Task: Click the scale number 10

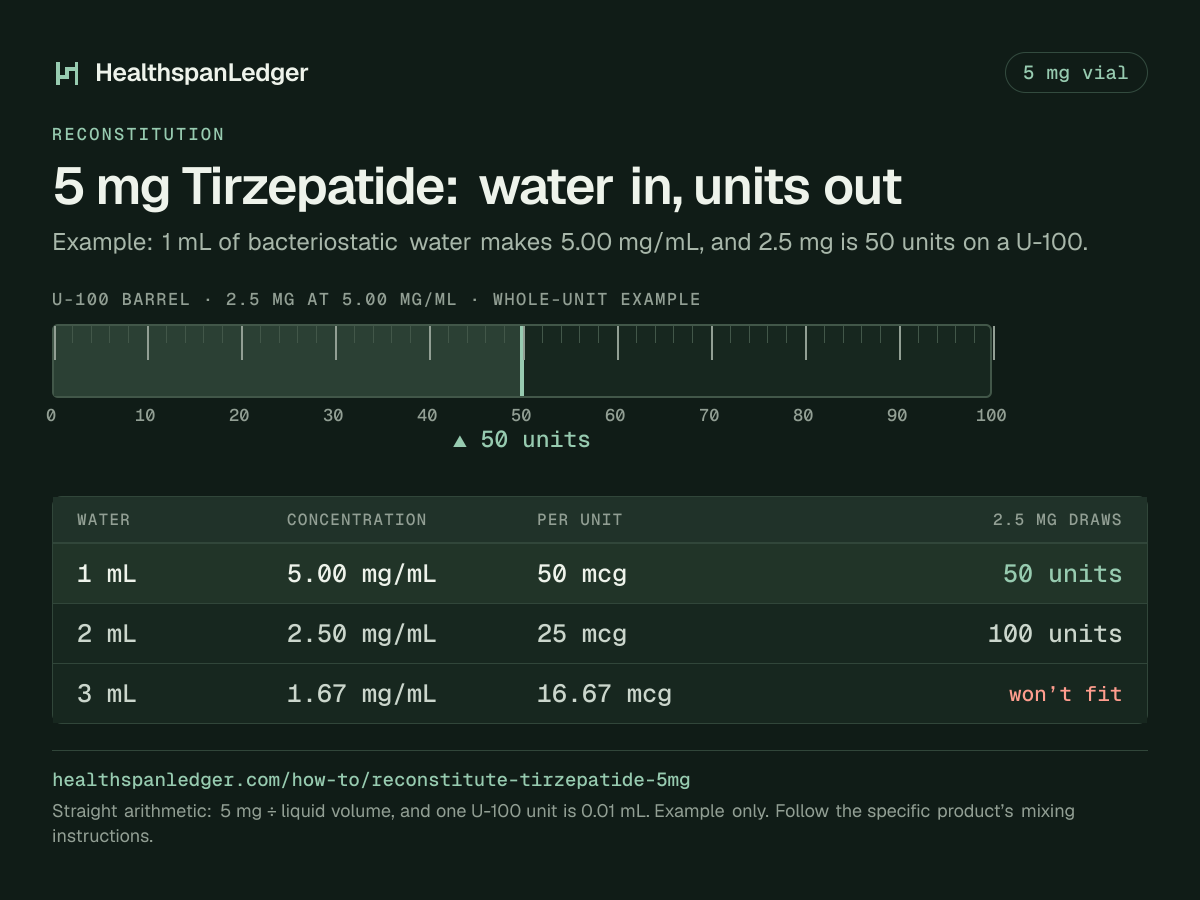Action: coord(145,416)
